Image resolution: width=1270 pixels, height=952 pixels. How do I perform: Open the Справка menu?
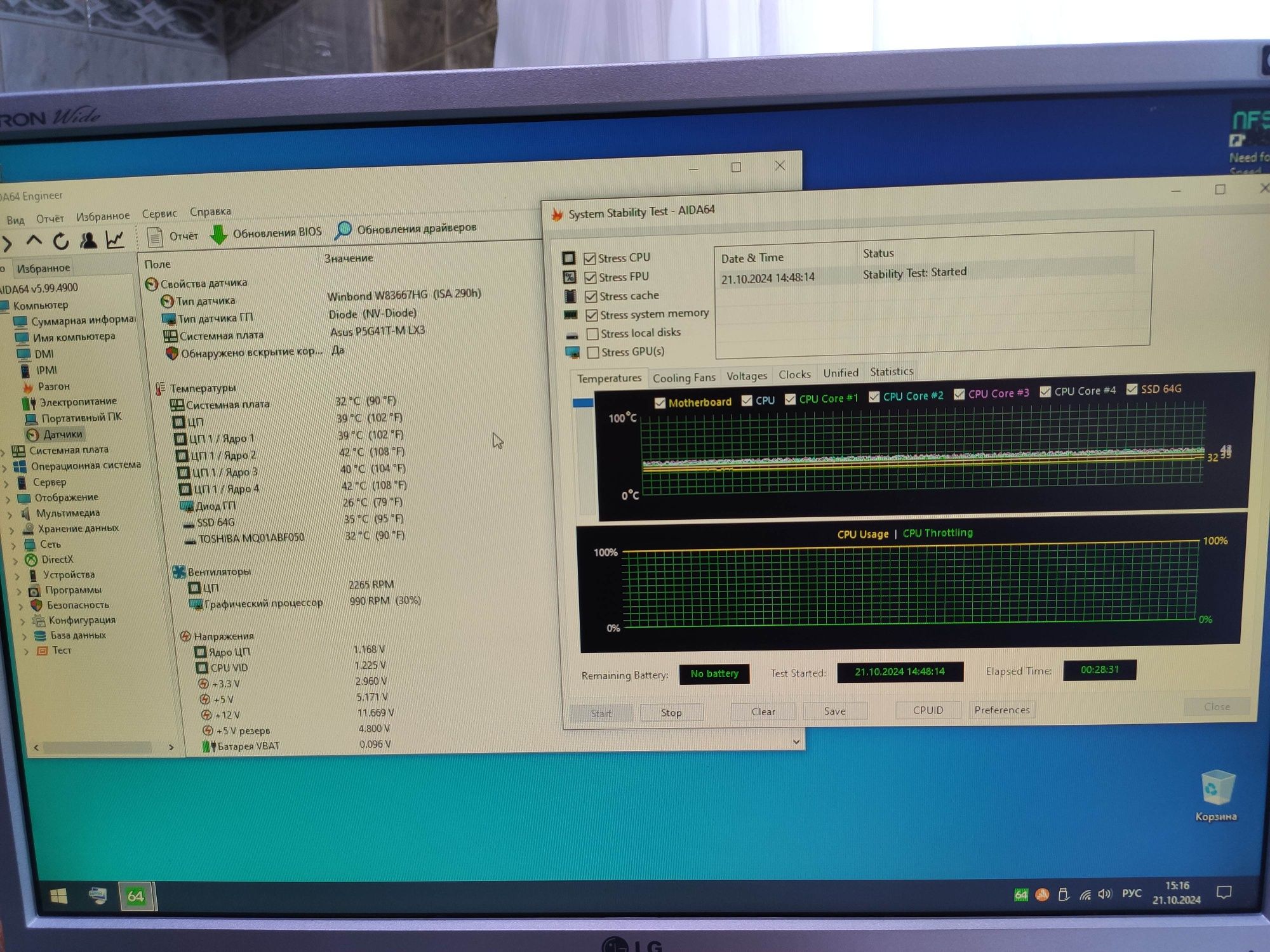click(x=210, y=212)
